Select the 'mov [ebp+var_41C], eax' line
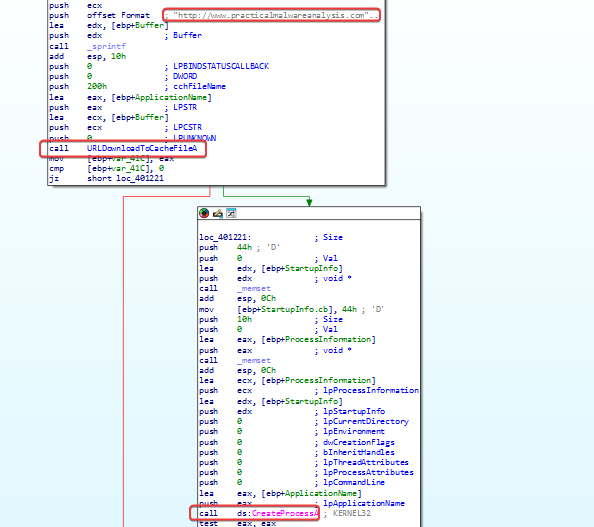This screenshot has width=594, height=527. (111, 158)
